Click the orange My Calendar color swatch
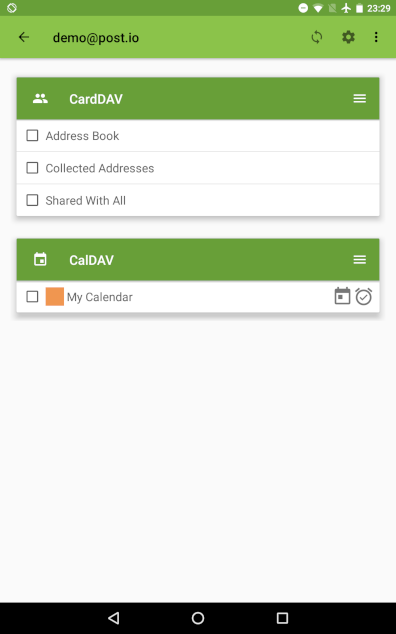396x634 pixels. [x=55, y=296]
